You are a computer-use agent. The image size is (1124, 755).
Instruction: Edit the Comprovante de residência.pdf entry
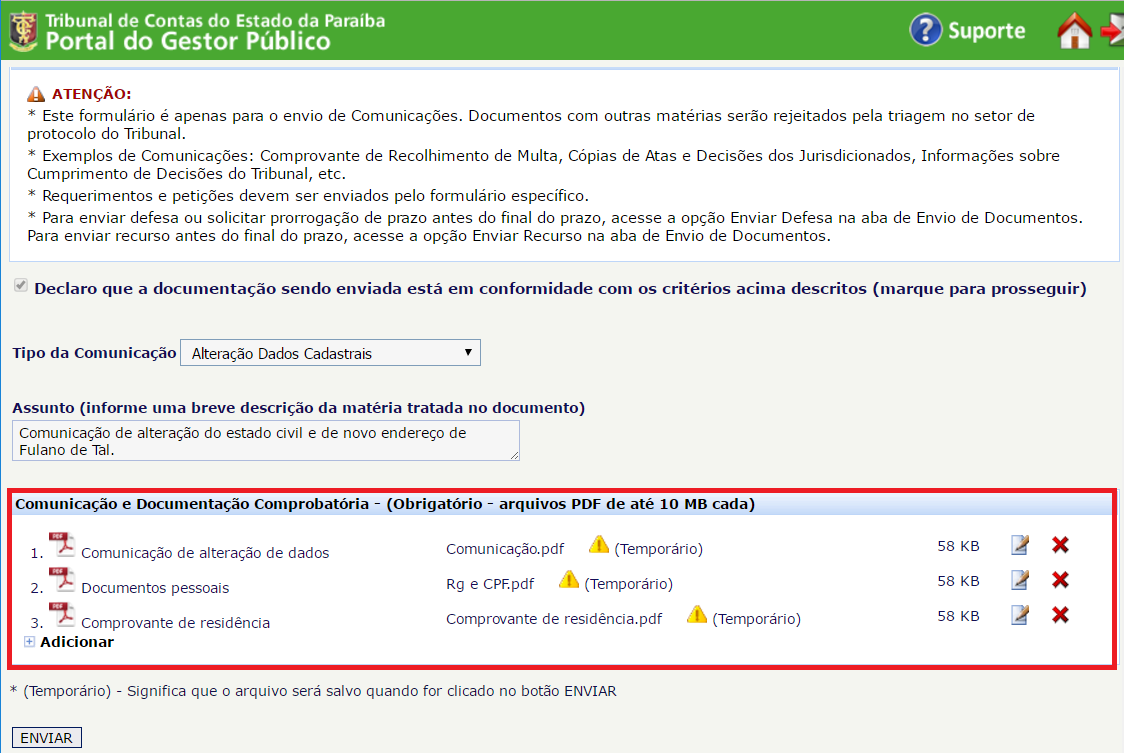pyautogui.click(x=1020, y=615)
